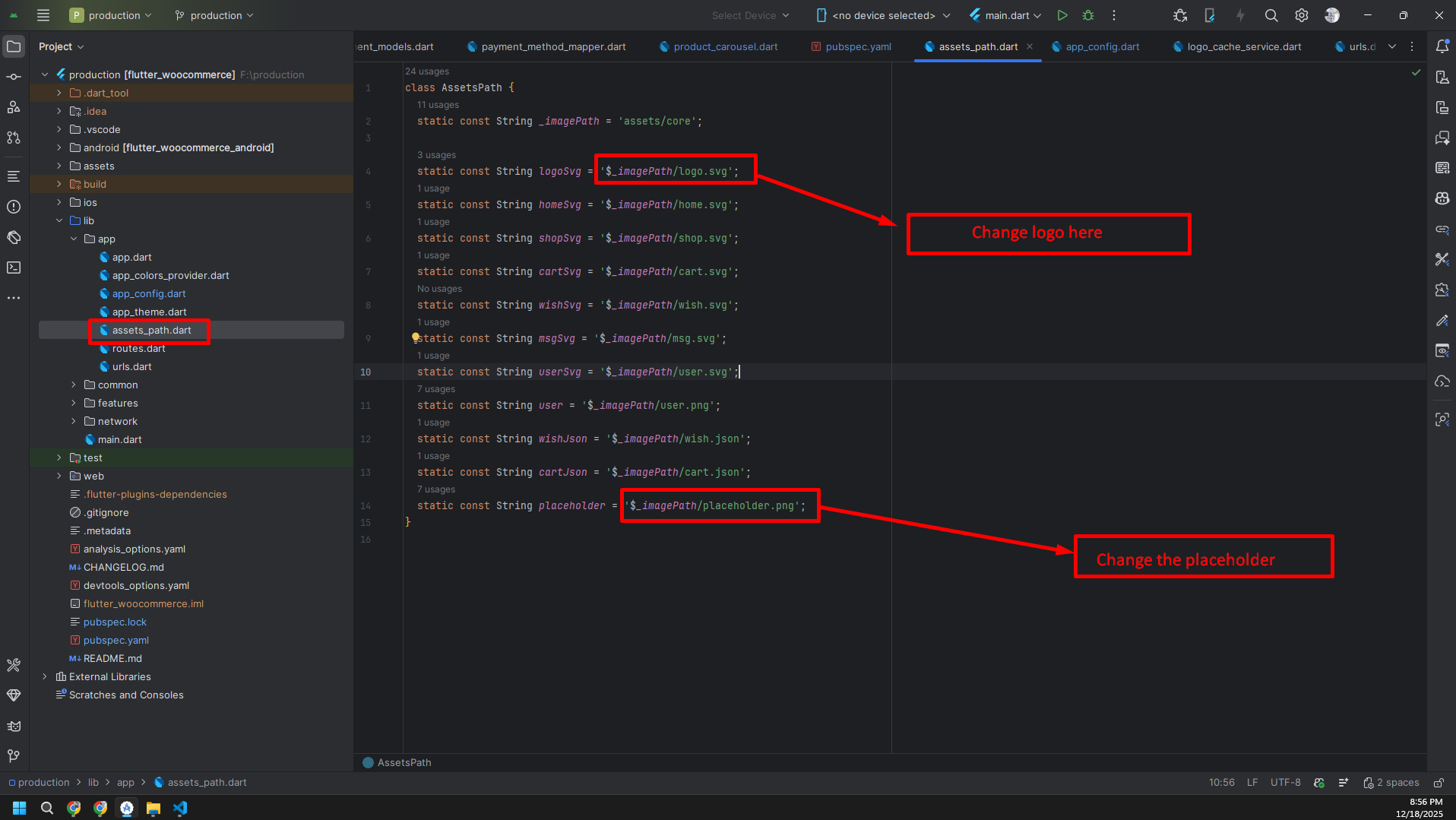Toggle the Project tool window folder icon

[x=14, y=46]
